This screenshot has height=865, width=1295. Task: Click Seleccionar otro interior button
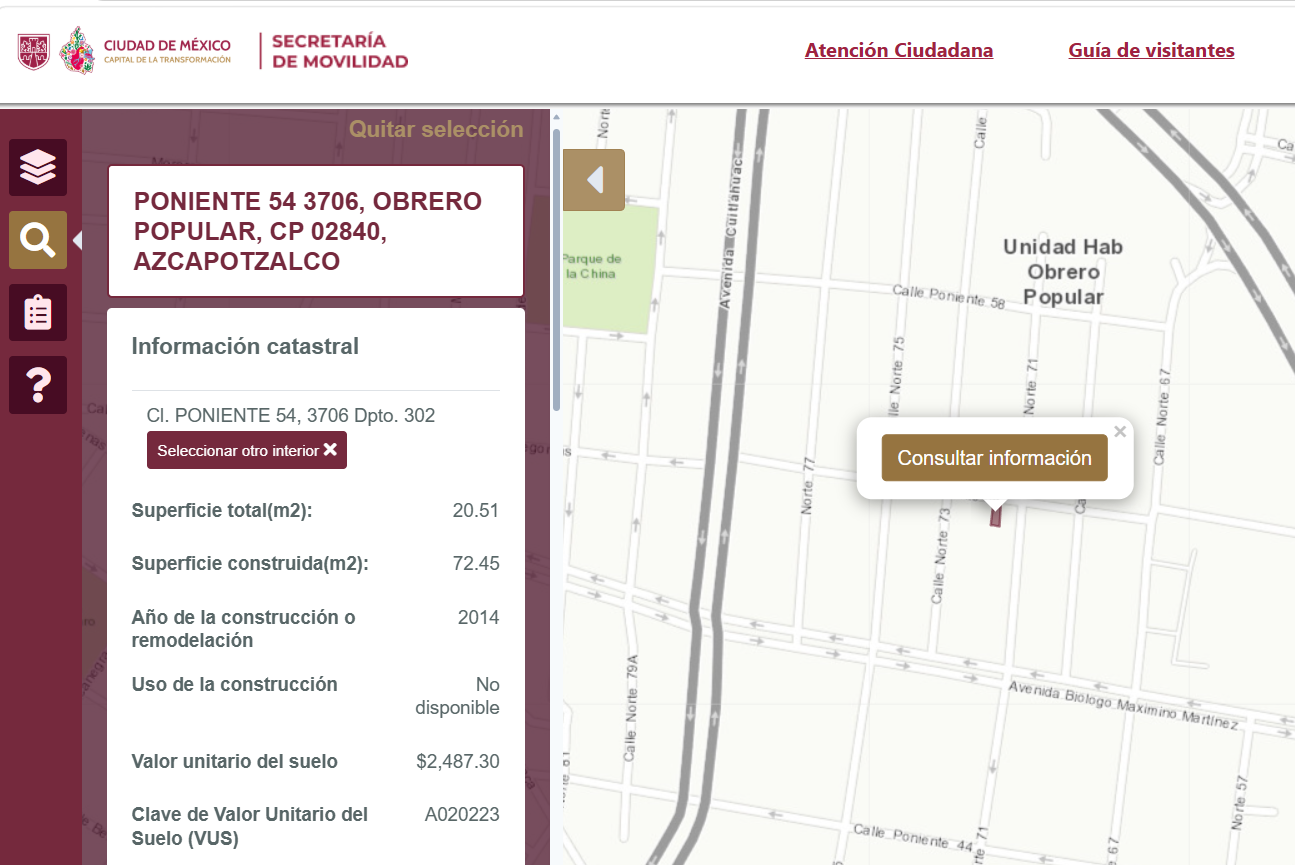click(x=247, y=450)
